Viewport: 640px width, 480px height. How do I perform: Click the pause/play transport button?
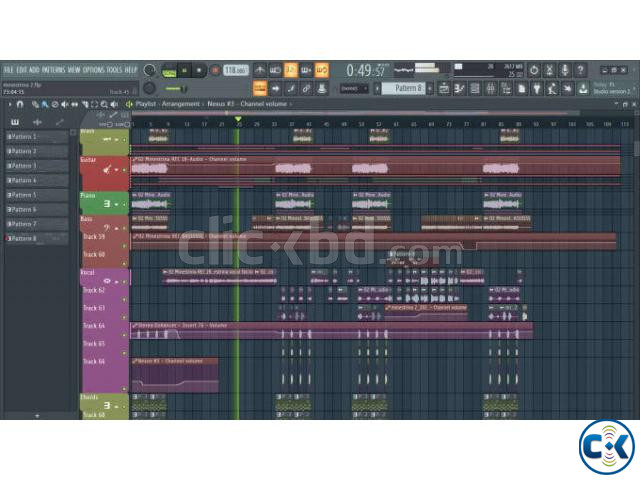(184, 71)
